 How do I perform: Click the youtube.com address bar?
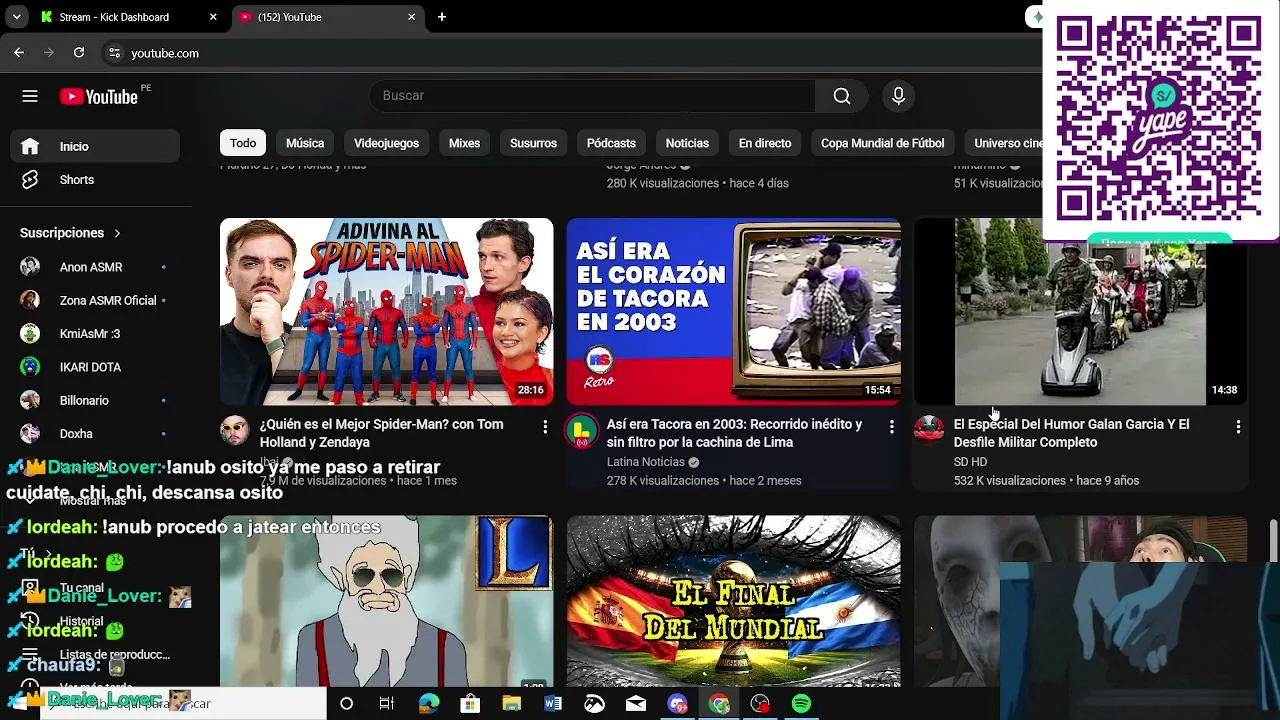pos(570,53)
